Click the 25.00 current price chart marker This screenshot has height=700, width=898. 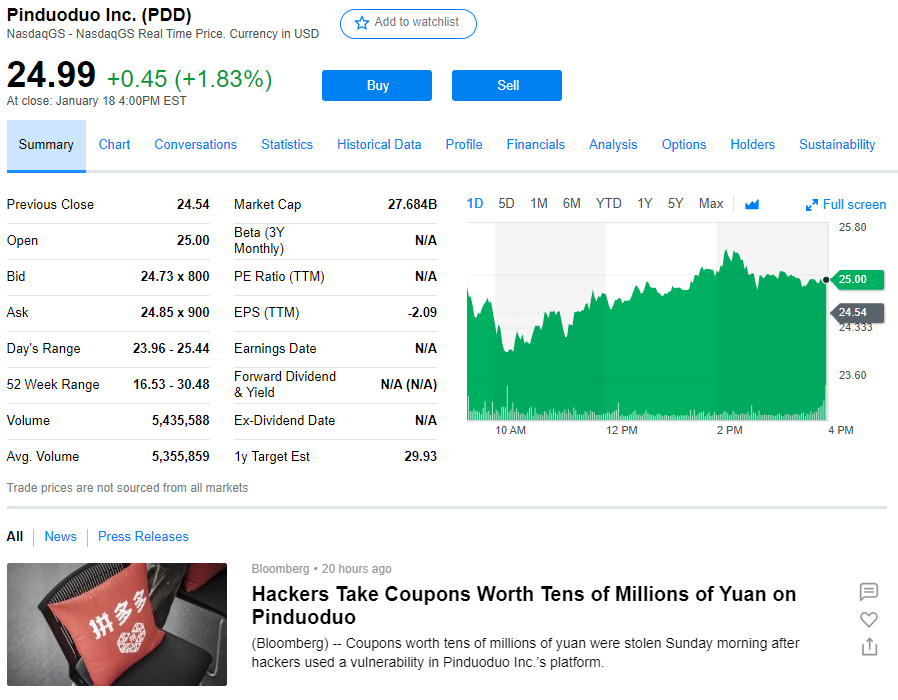857,280
